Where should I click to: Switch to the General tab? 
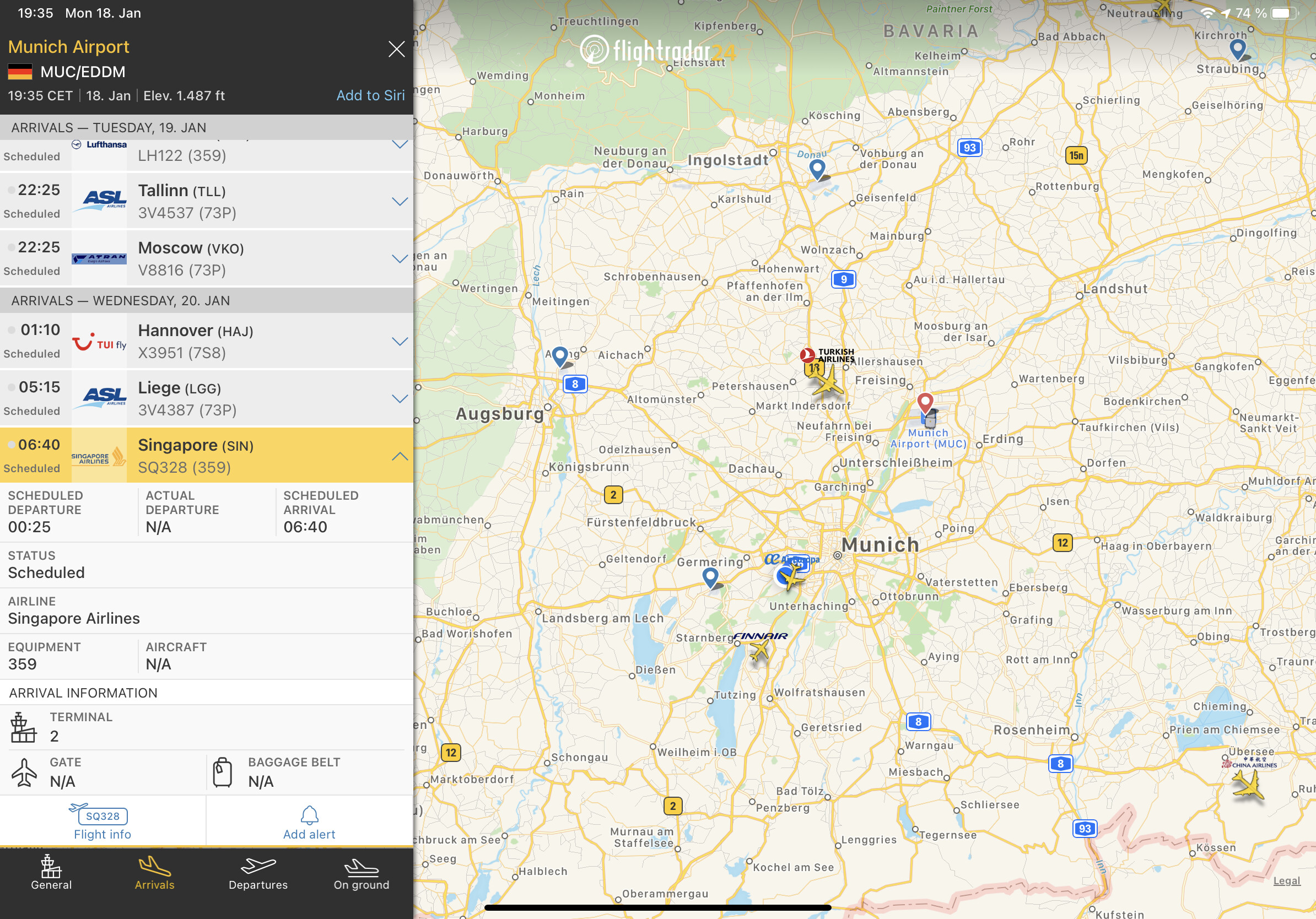tap(51, 874)
